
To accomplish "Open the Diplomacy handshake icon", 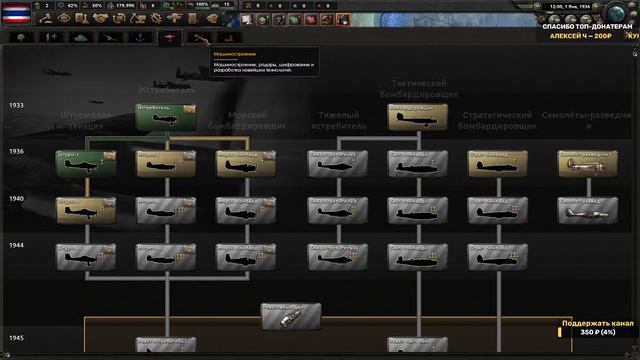I will pyautogui.click(x=100, y=18).
